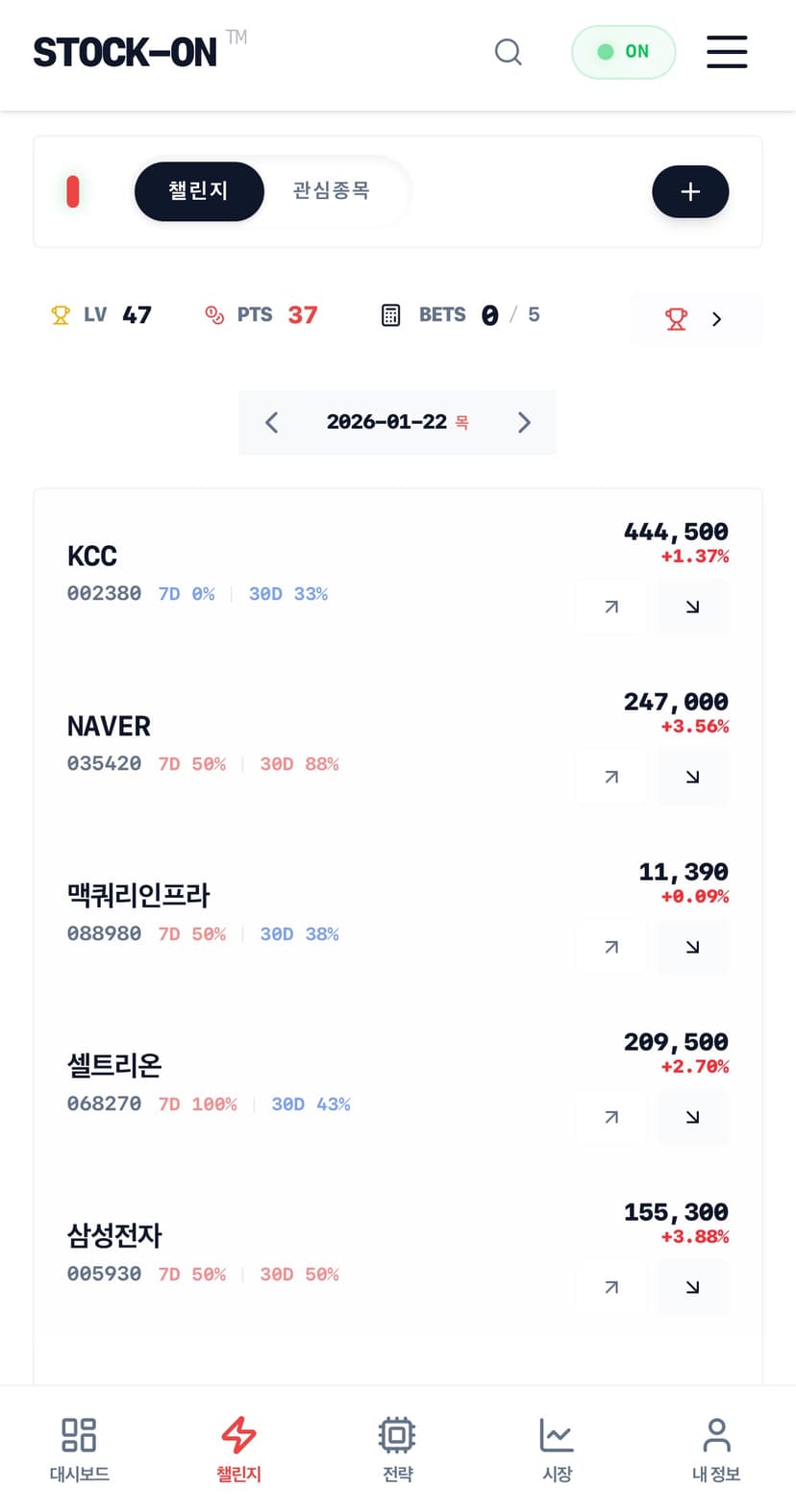The width and height of the screenshot is (796, 1512).
Task: Open 대시보드 in bottom navigation
Action: [79, 1449]
